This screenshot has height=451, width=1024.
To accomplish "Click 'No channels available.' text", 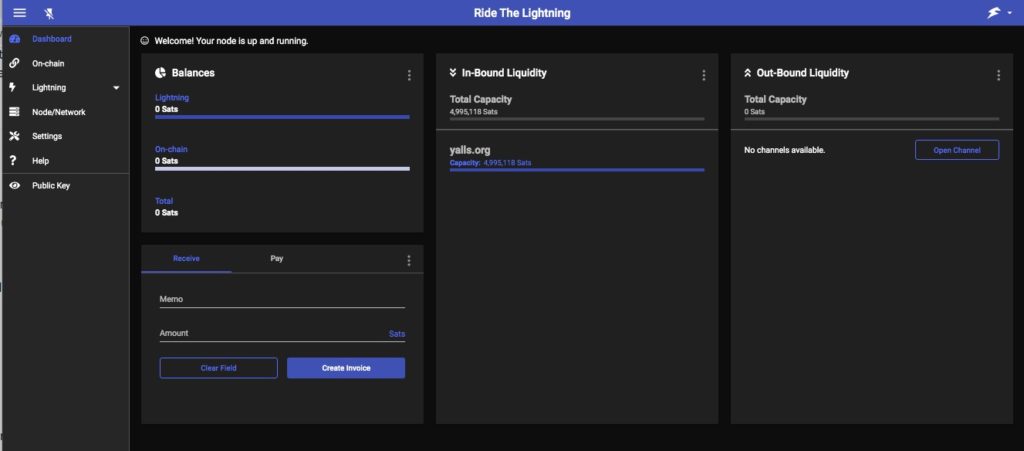I will click(x=784, y=150).
